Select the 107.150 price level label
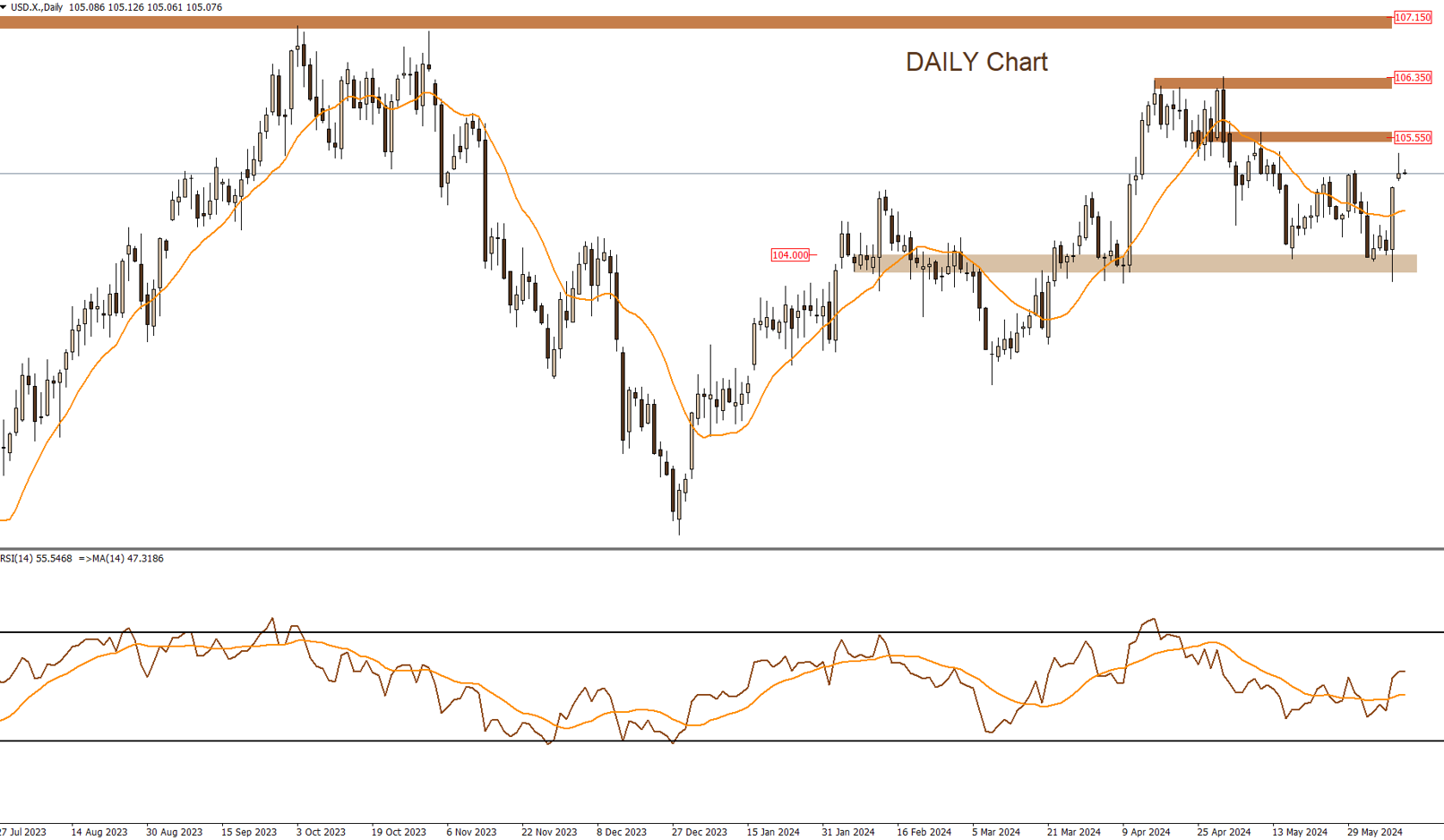The image size is (1444, 840). [1413, 18]
